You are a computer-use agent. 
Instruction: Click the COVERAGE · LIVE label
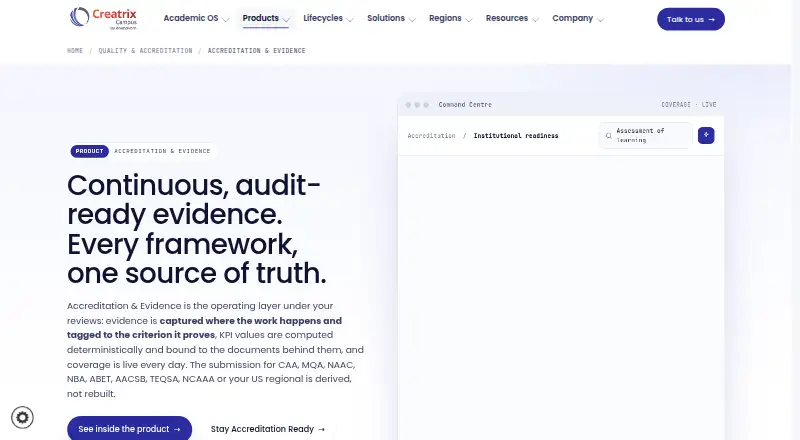(x=689, y=105)
